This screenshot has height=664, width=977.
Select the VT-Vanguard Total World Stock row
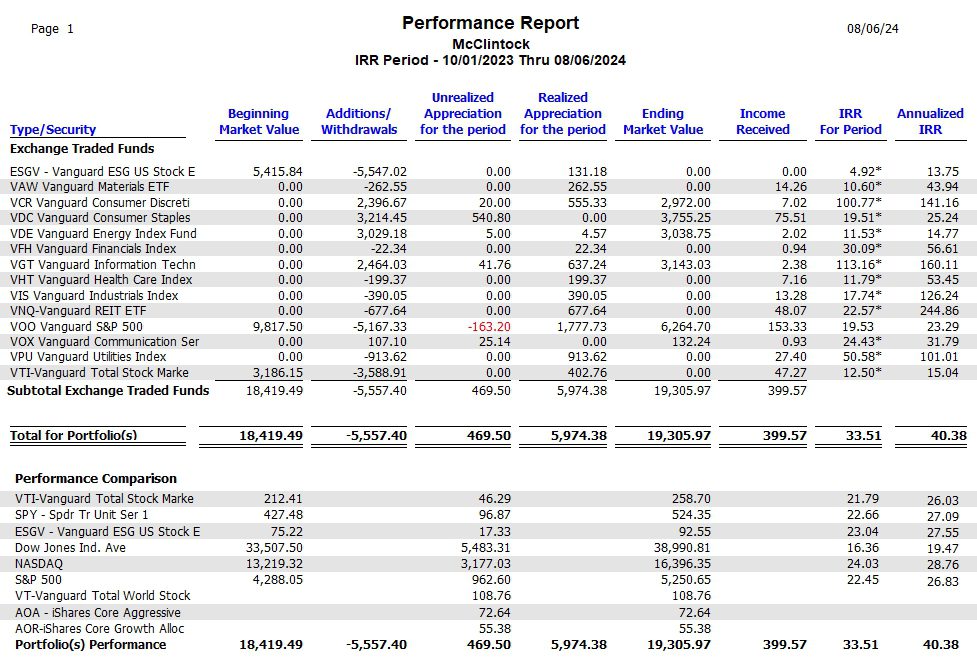488,596
